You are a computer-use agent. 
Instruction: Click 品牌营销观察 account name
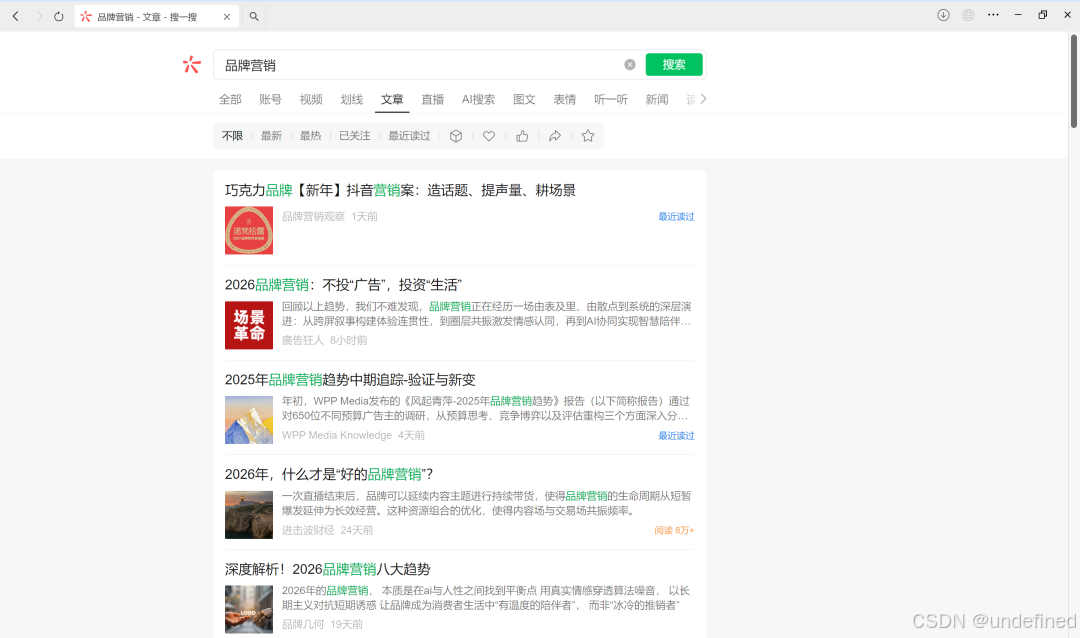313,216
